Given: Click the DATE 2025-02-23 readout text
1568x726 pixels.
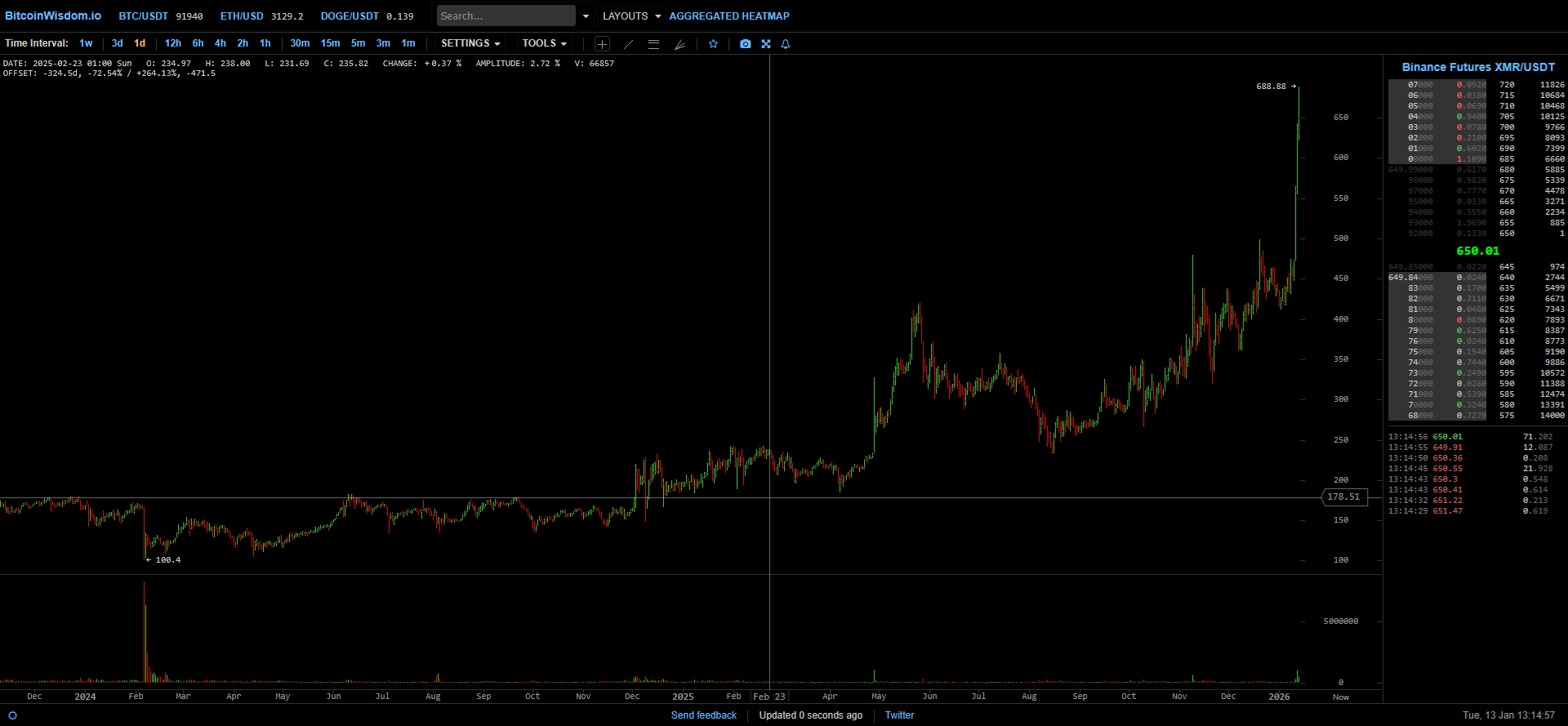Looking at the screenshot, I should point(68,64).
